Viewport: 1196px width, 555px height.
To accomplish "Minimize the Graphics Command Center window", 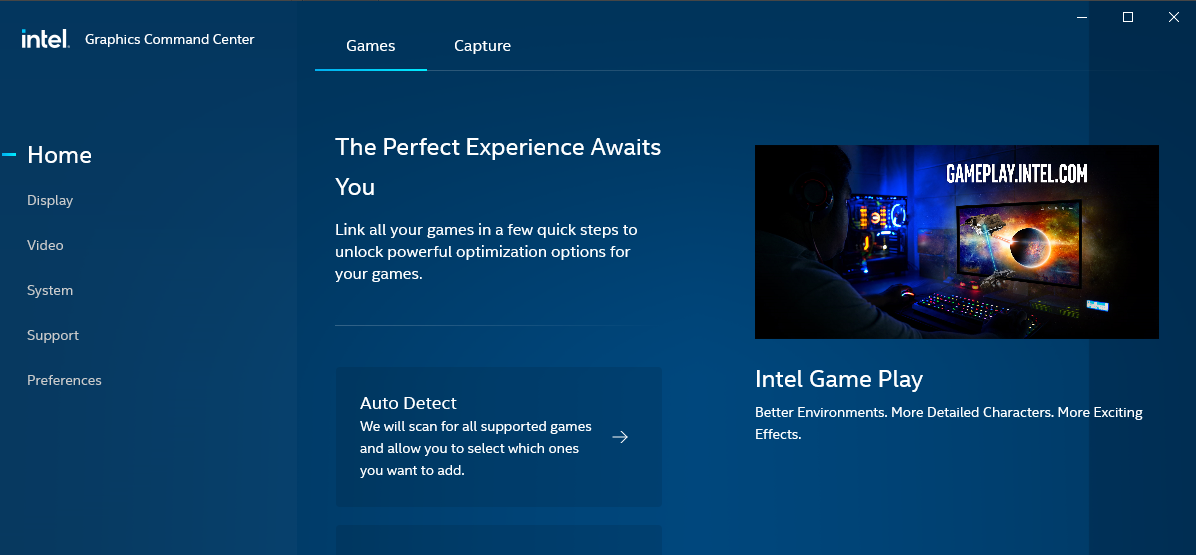I will [x=1082, y=17].
